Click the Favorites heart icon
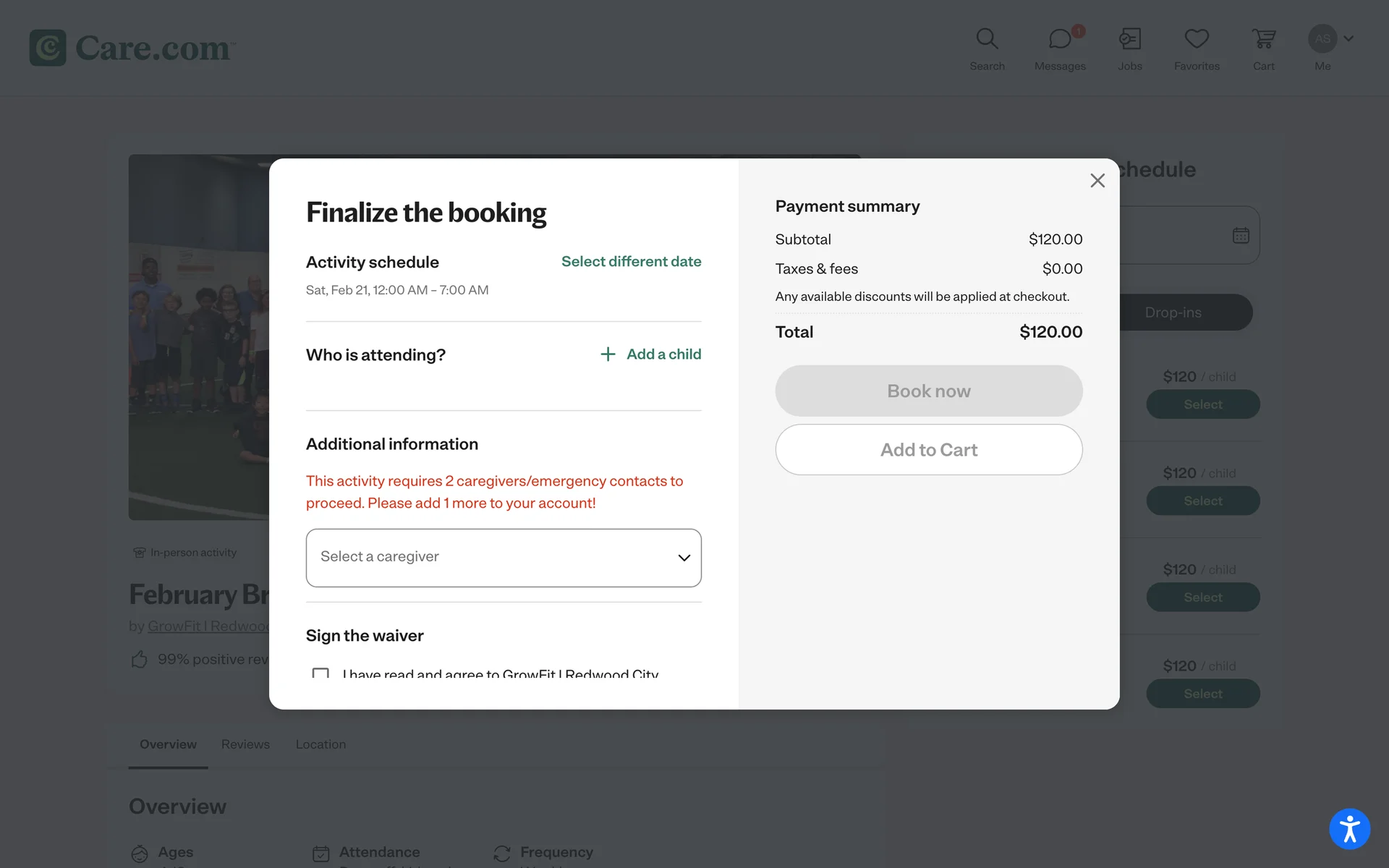The image size is (1389, 868). (1197, 40)
